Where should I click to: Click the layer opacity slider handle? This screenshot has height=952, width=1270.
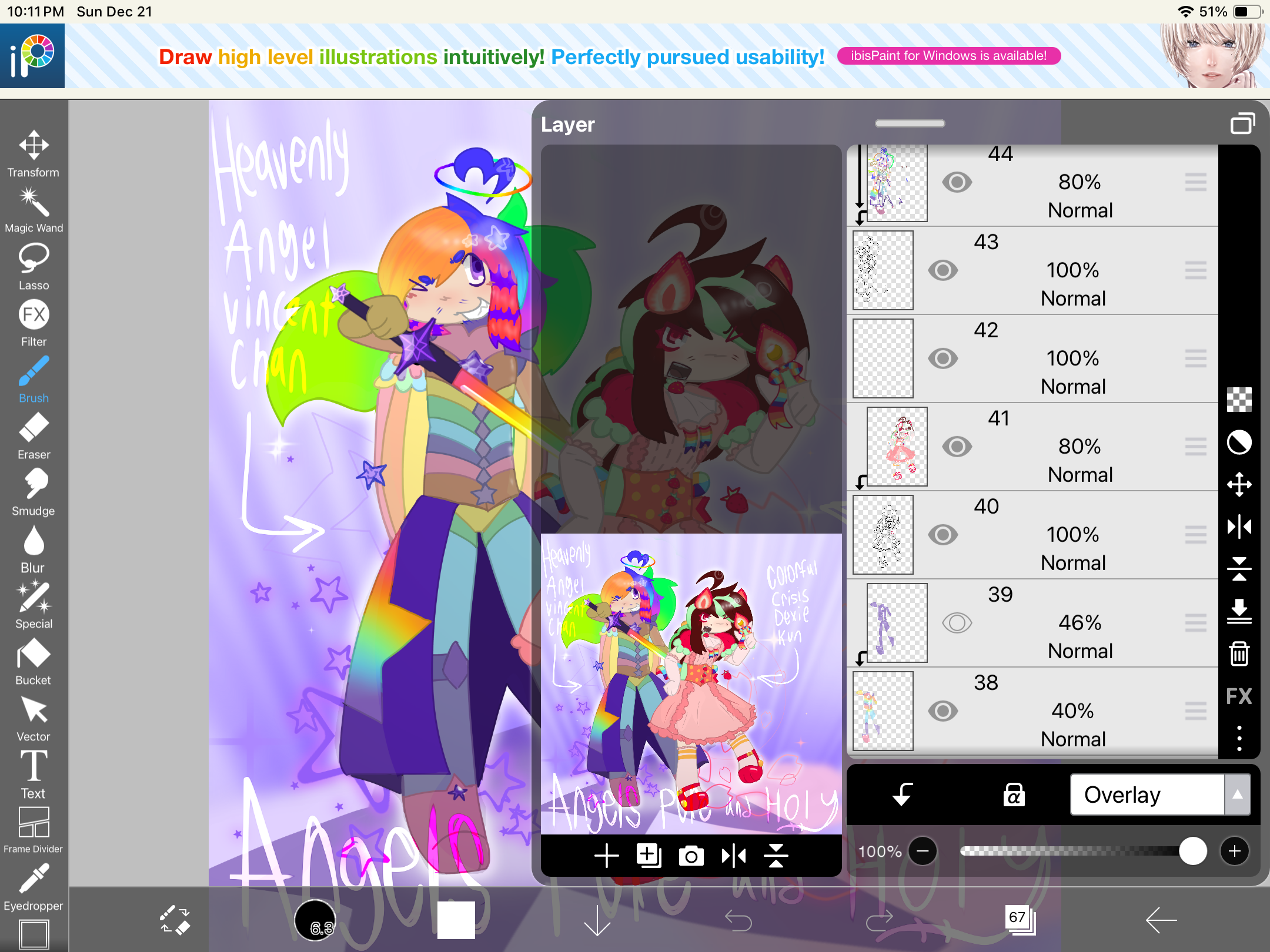(1192, 851)
